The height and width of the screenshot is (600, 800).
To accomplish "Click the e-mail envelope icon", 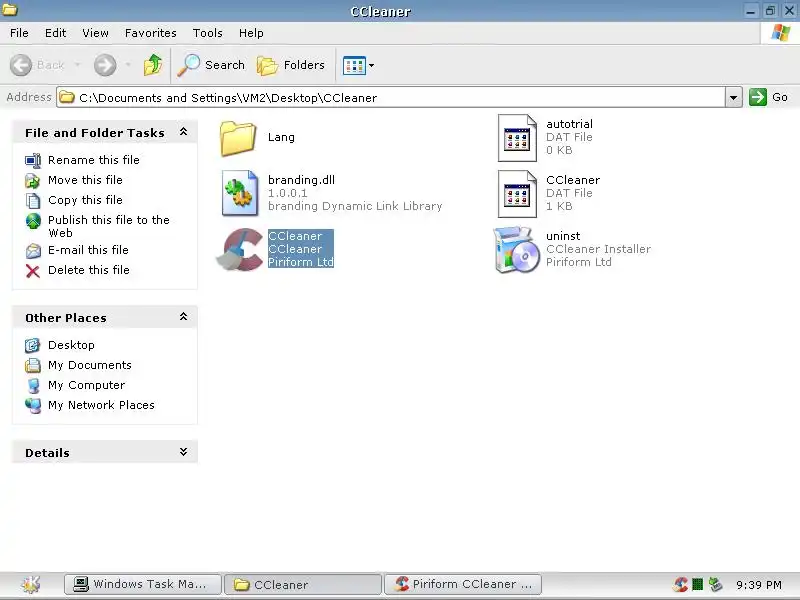I will [33, 251].
